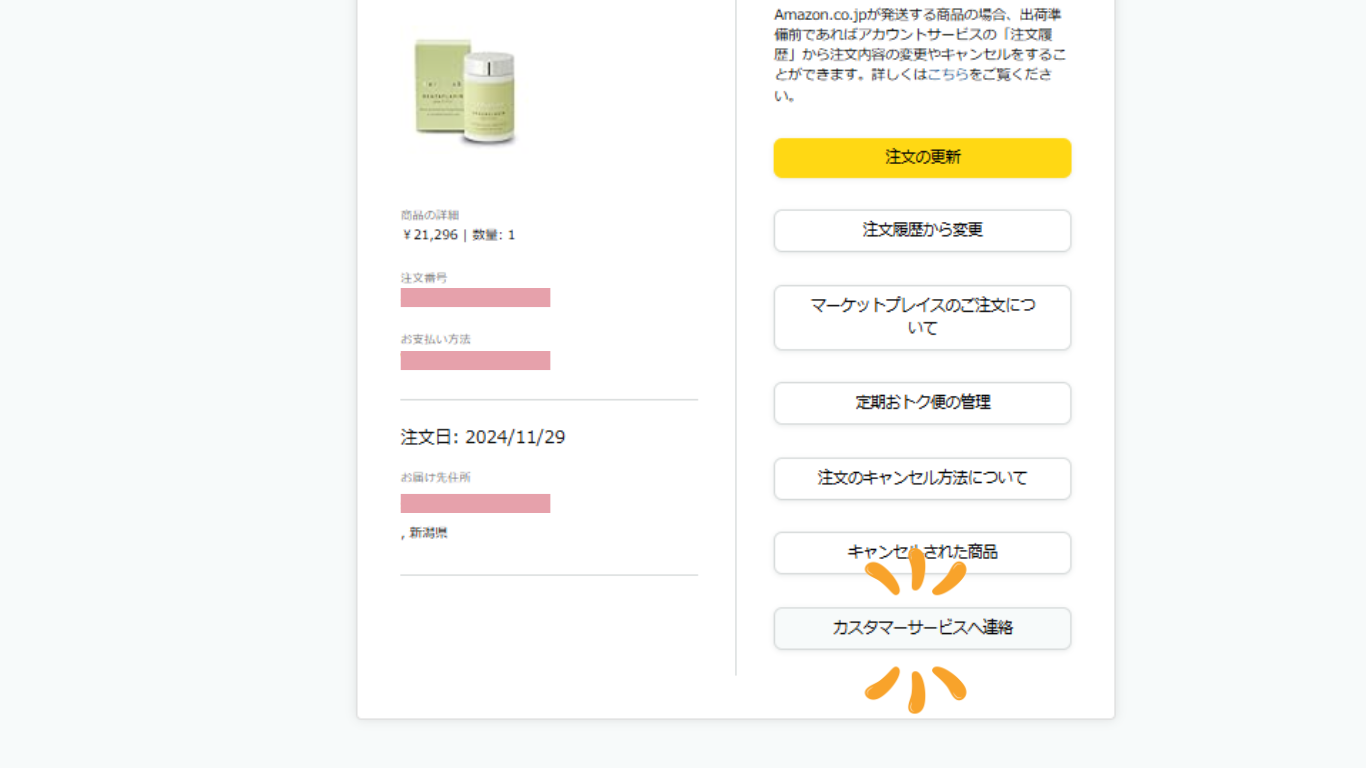1366x768 pixels.
Task: Click the 新潟県 address text
Action: tap(428, 533)
